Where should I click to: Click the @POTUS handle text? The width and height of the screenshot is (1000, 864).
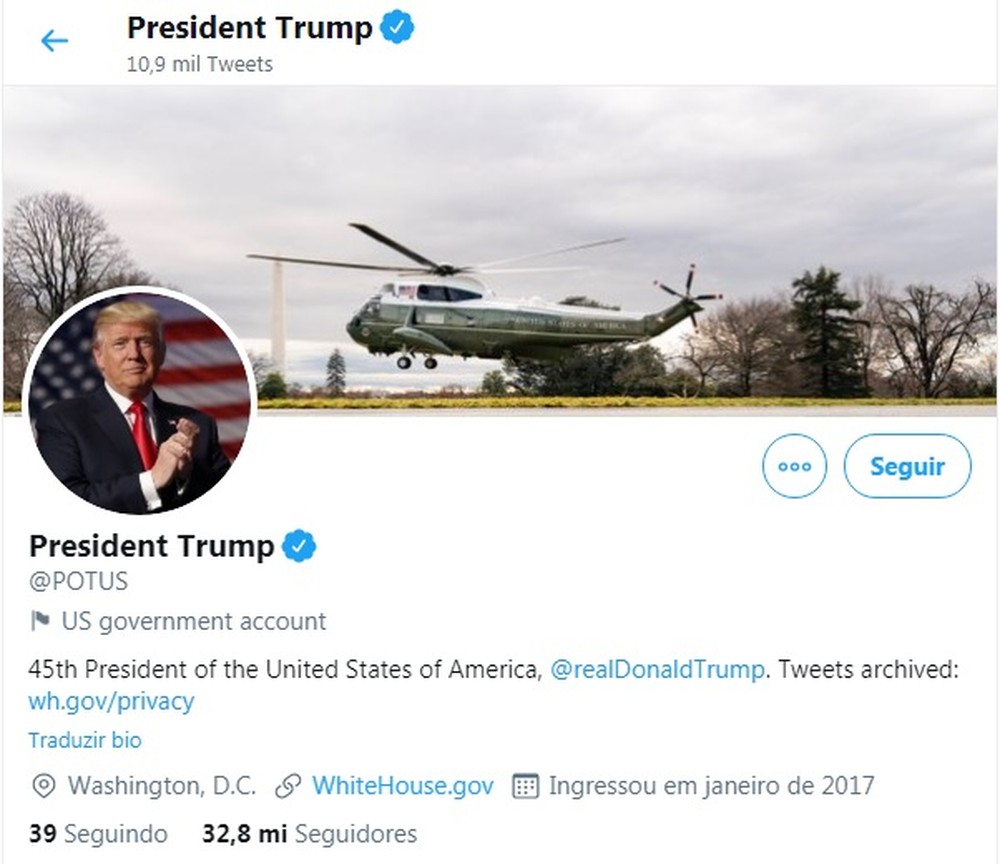[x=78, y=581]
